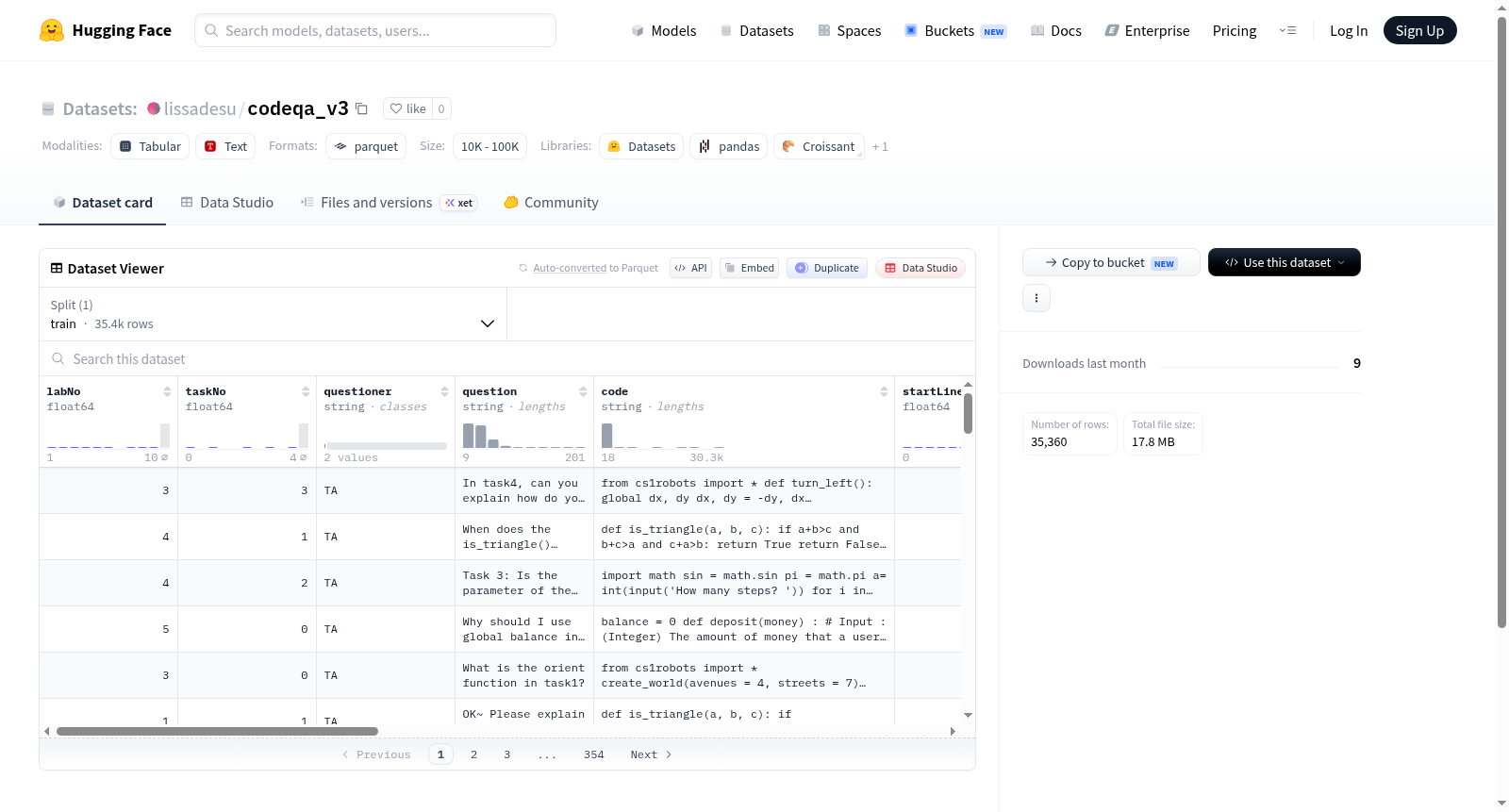
Task: Open the Enterprise page
Action: point(1147,30)
